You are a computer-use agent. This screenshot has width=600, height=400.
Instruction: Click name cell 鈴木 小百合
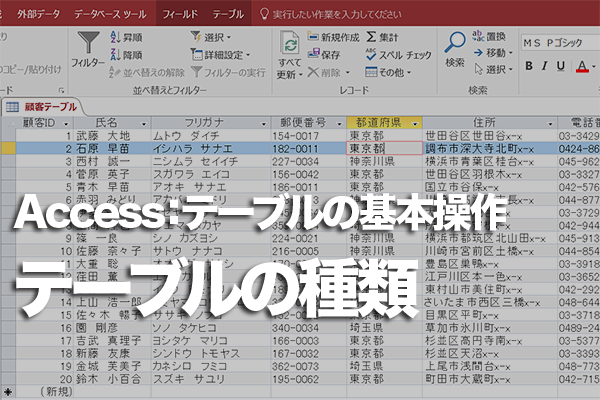[112, 379]
